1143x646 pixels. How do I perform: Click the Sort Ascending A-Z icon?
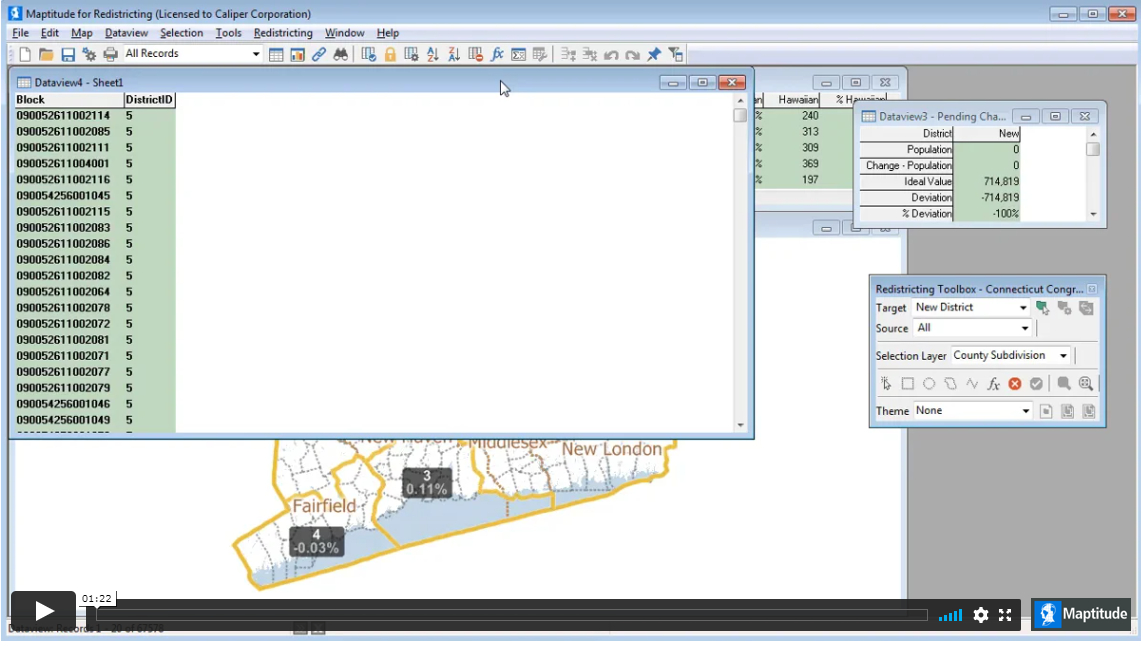click(x=432, y=54)
